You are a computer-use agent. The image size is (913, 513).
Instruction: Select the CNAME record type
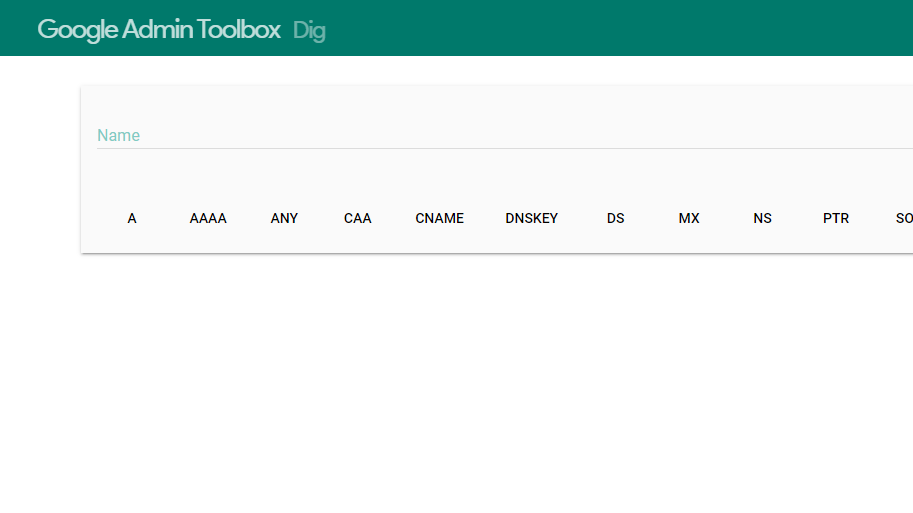440,218
